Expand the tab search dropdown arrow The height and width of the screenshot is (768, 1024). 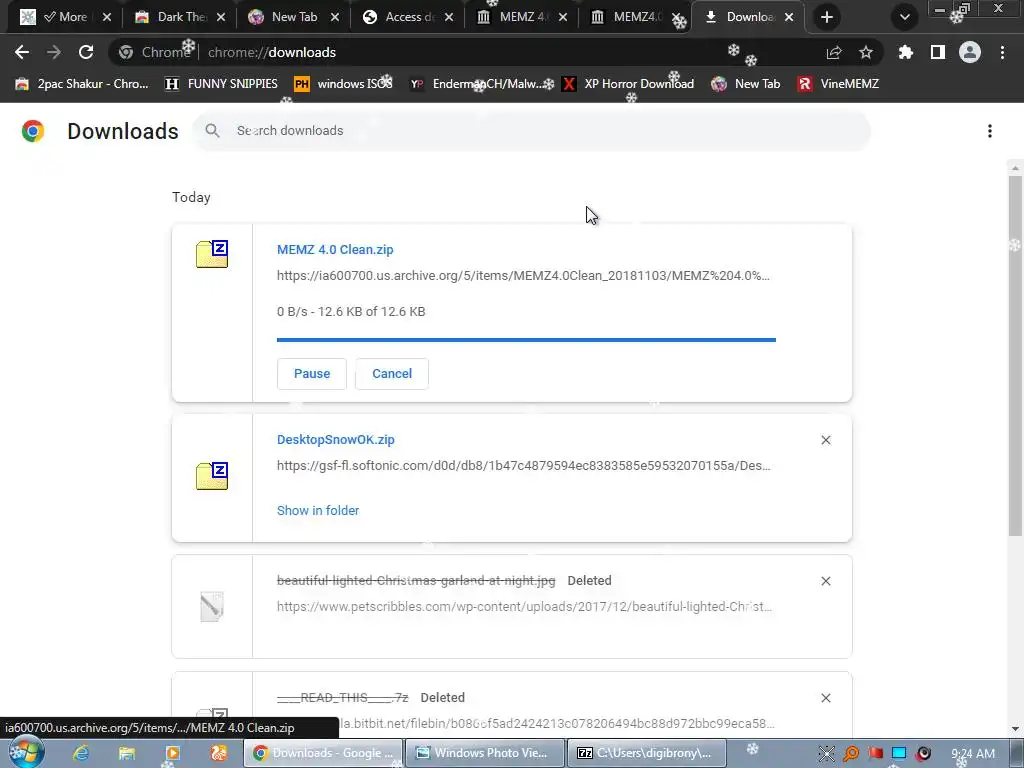pos(904,17)
